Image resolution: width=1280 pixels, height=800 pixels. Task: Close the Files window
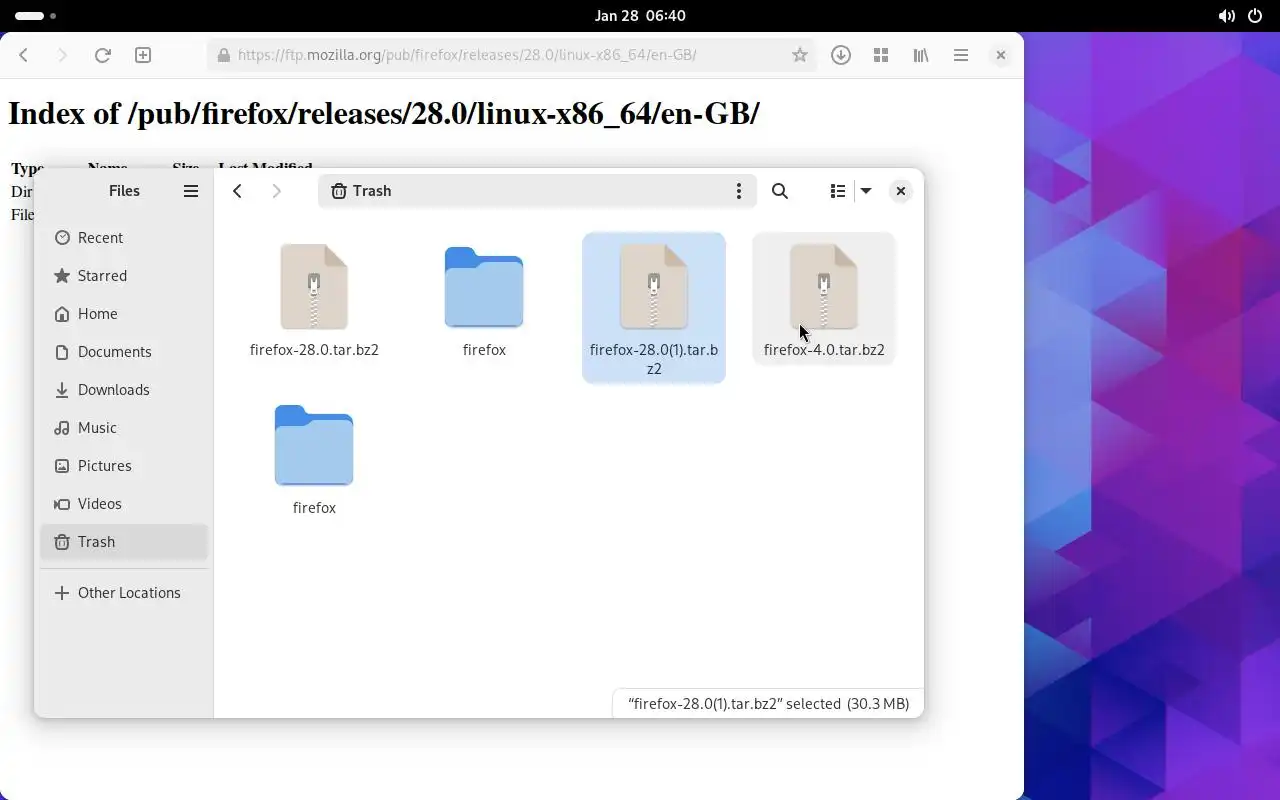pyautogui.click(x=901, y=191)
